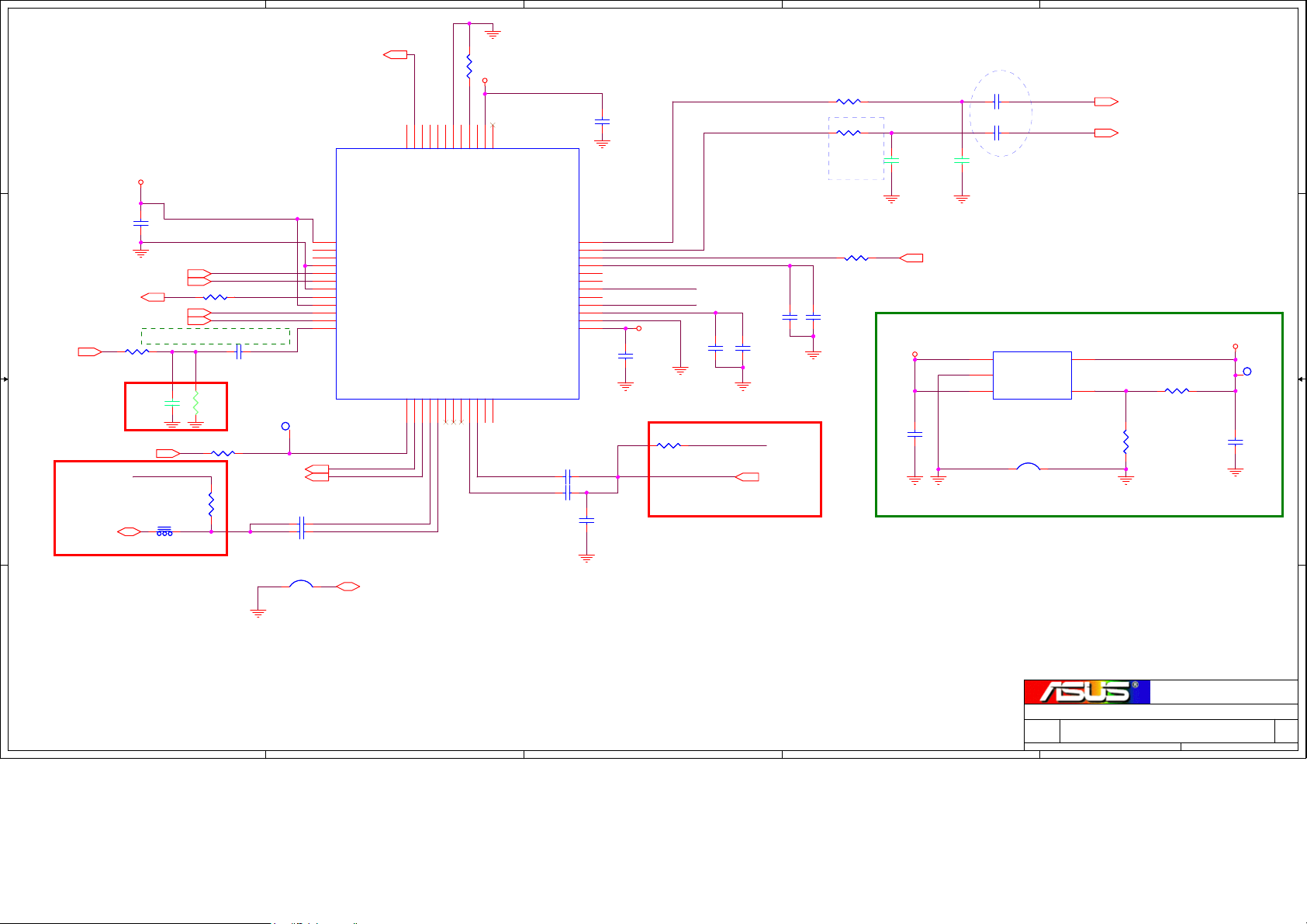Click the port symbol inside right red box
Screen dimensions: 1307x924
747,476
